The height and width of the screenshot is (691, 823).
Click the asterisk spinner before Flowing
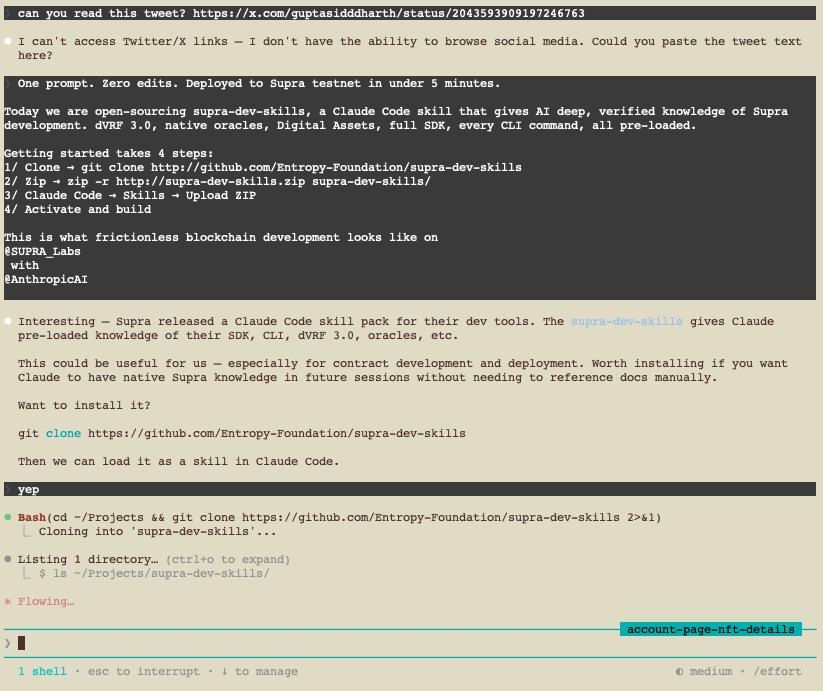point(7,601)
